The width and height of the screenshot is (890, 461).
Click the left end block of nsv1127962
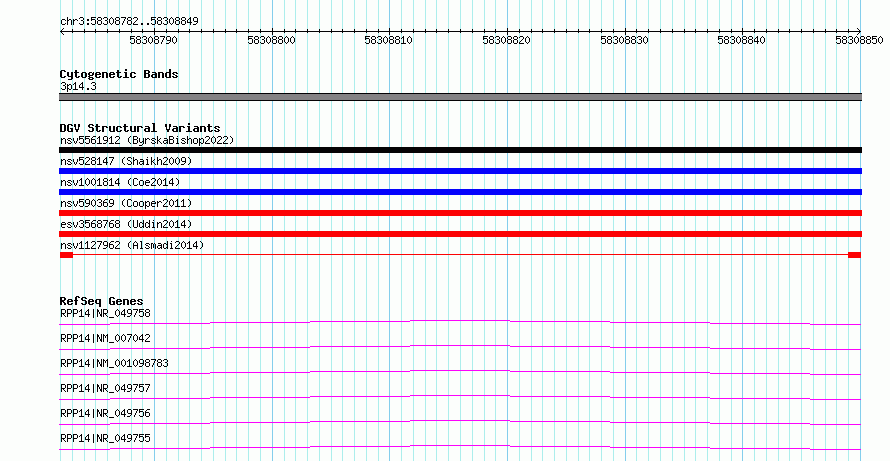pos(66,255)
